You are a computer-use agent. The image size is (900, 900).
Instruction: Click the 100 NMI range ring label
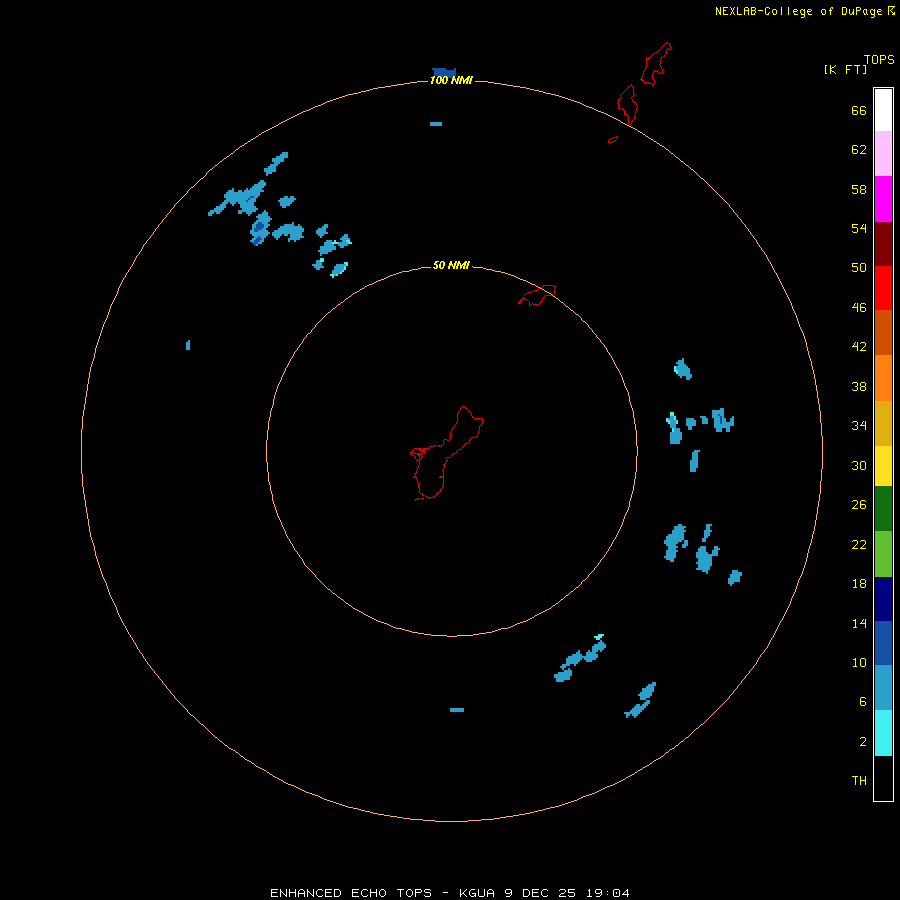[x=451, y=80]
